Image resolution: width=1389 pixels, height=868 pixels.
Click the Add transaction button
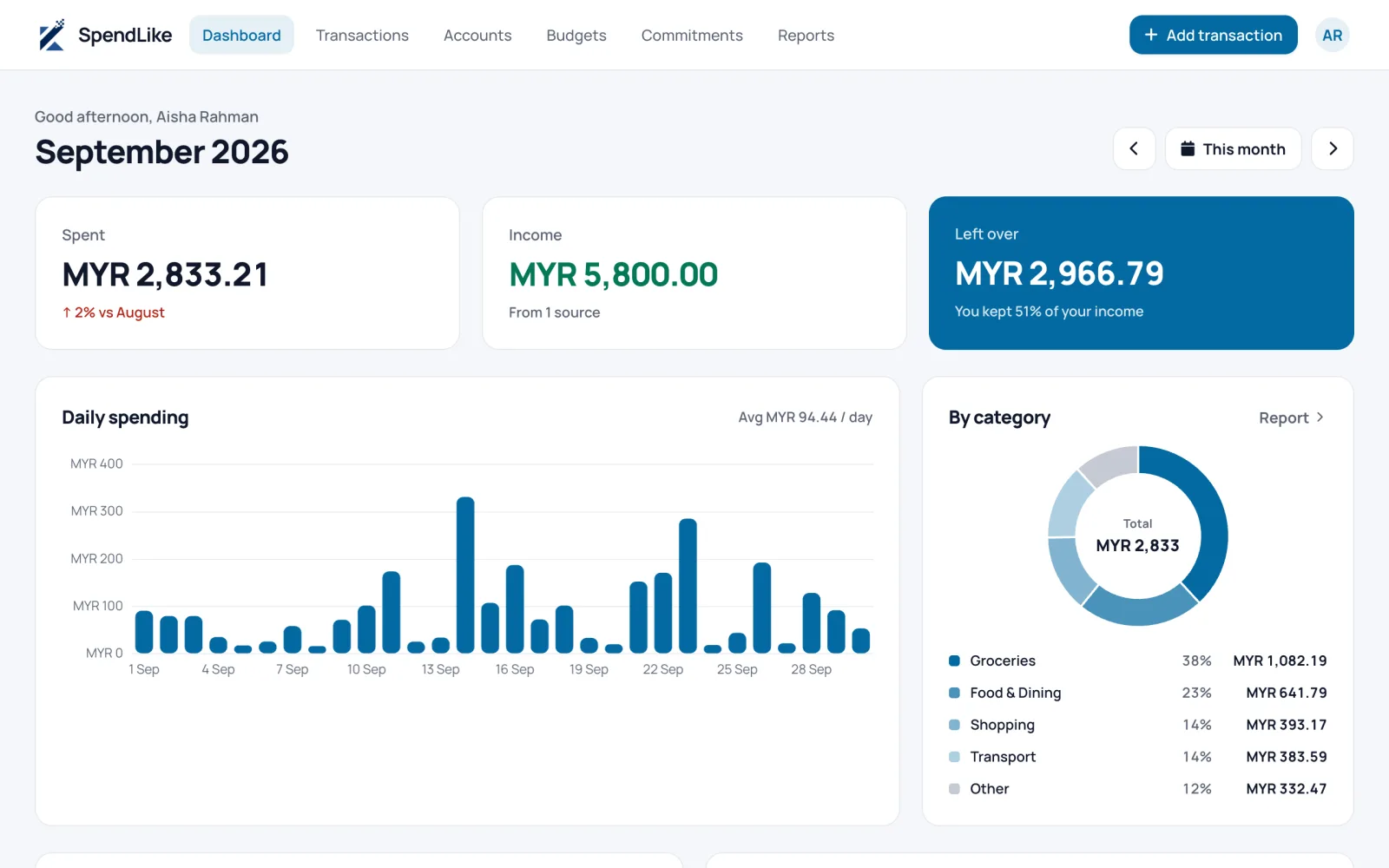(x=1213, y=35)
